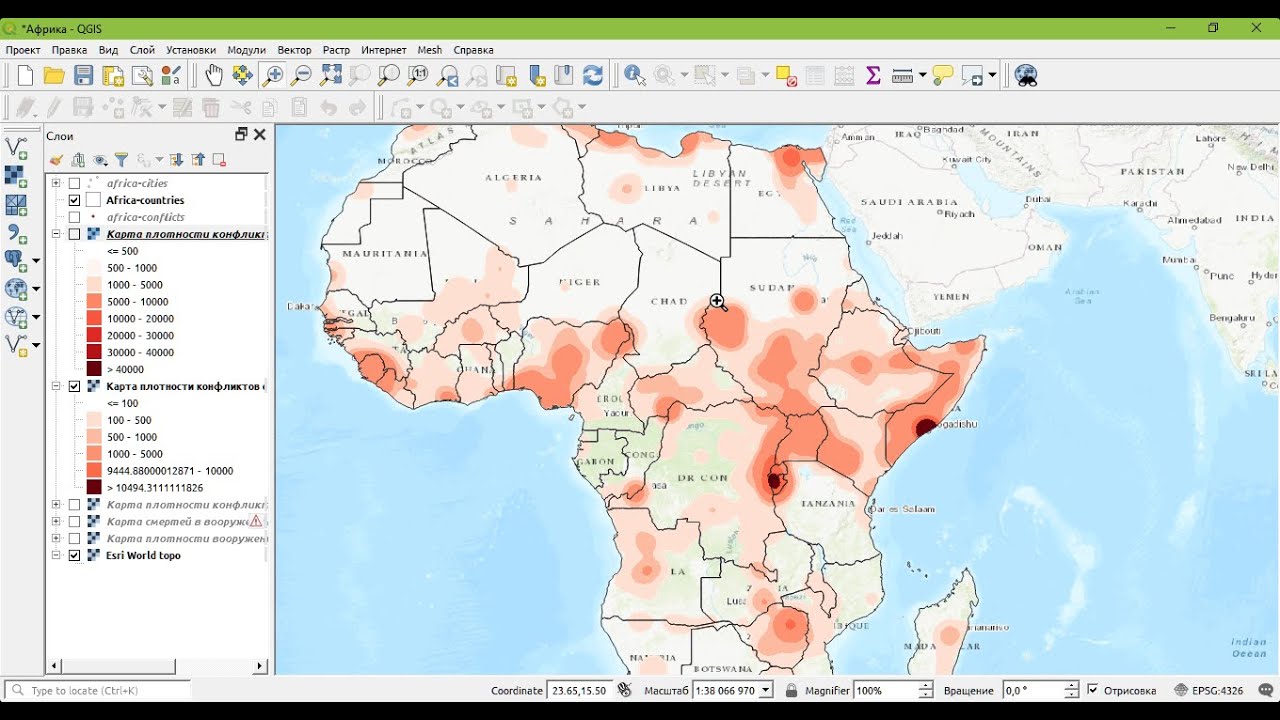Viewport: 1280px width, 720px height.
Task: Uncheck Карта плотности конфликтов layer with <= 100 legend
Action: [x=74, y=386]
